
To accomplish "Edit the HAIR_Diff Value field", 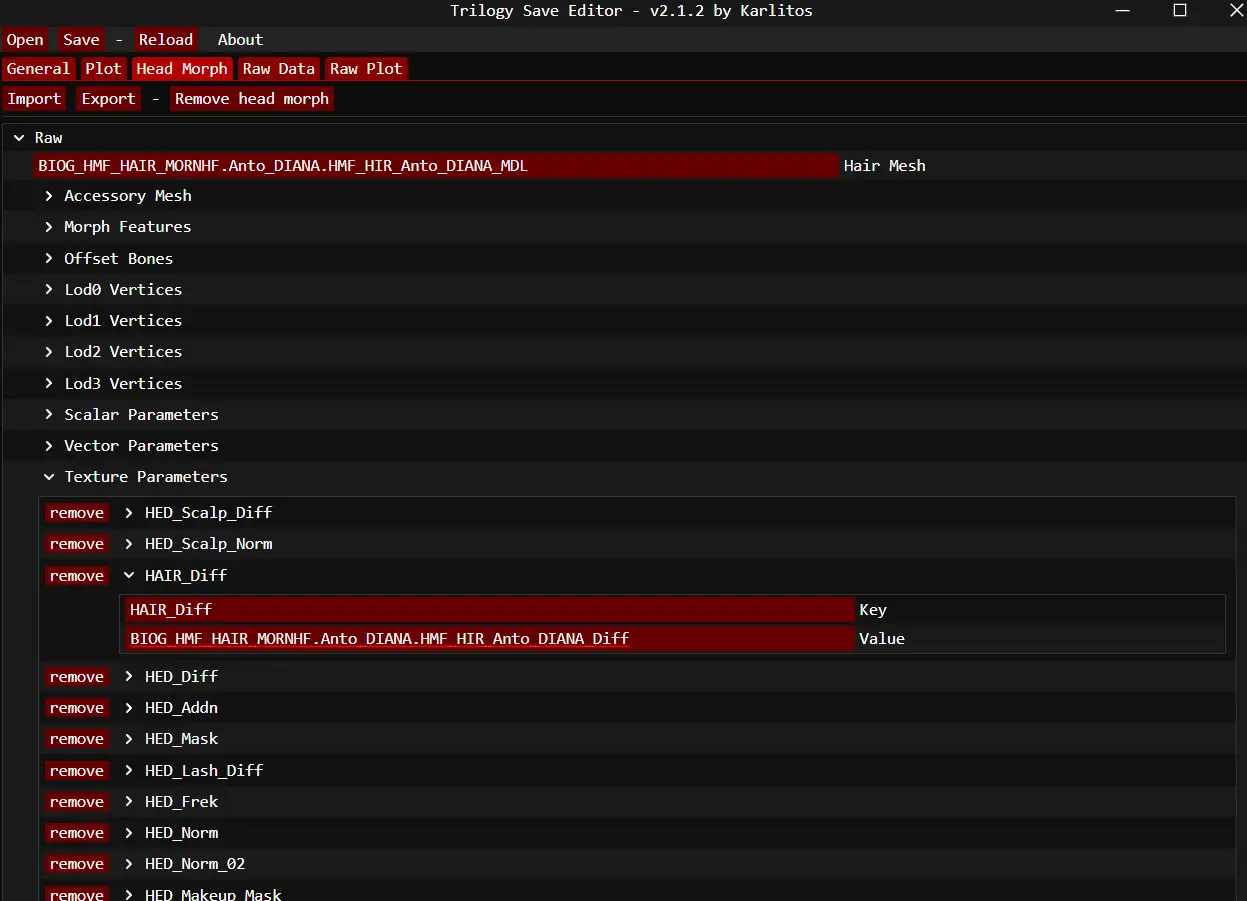I will (x=490, y=639).
